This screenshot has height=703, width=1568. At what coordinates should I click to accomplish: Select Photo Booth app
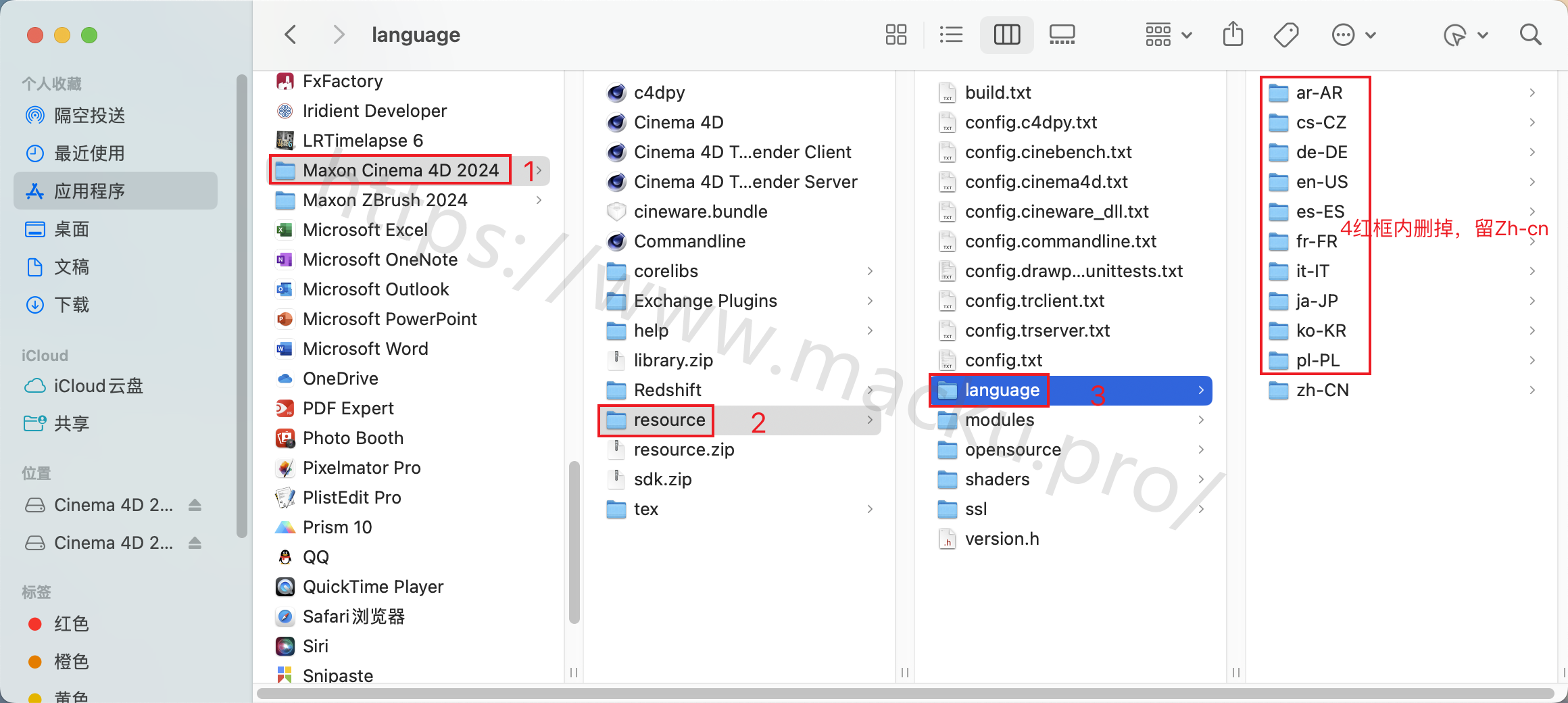pyautogui.click(x=410, y=438)
